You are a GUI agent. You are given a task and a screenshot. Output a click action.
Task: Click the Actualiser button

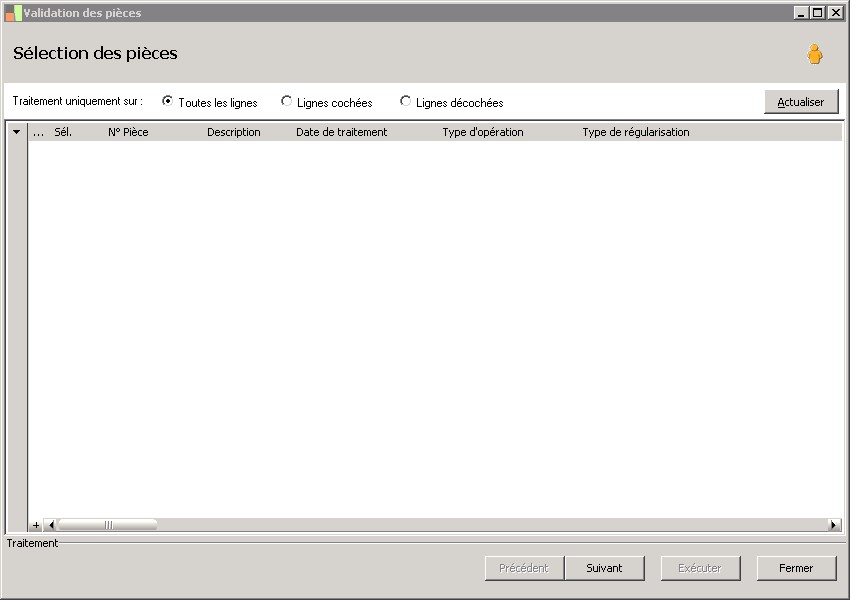tap(801, 102)
